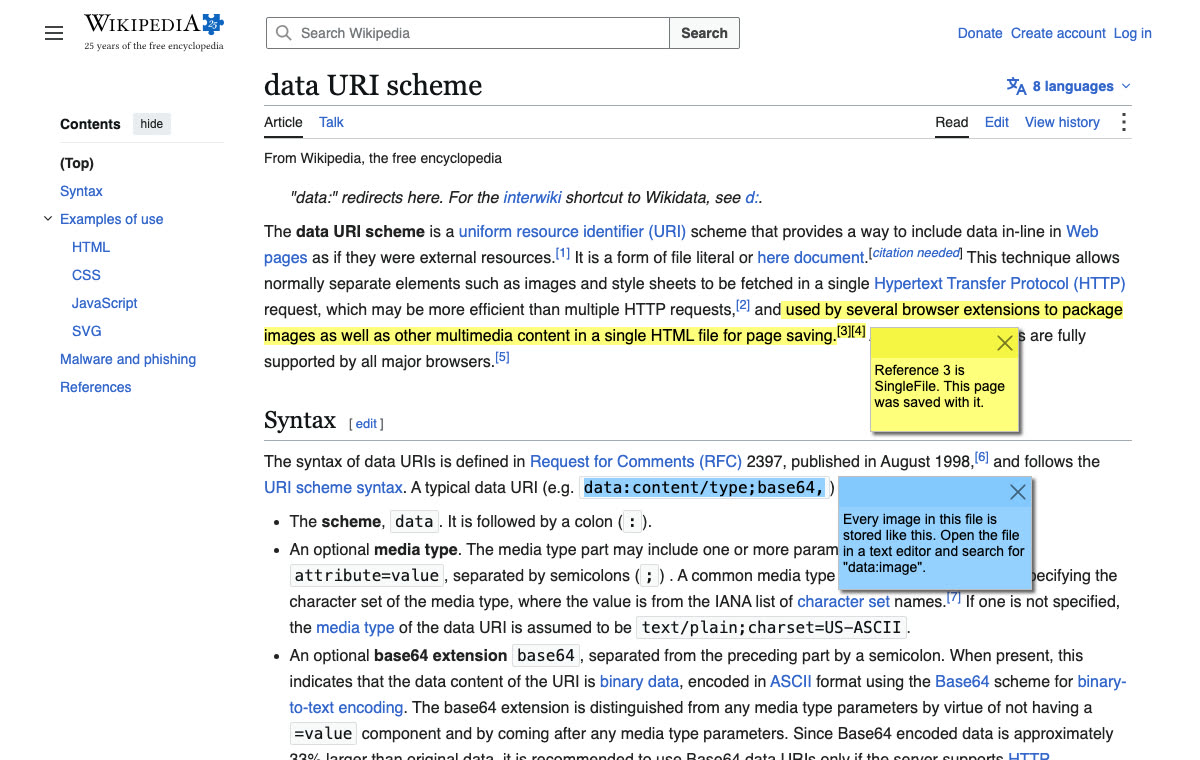Open Create account link

coord(1058,33)
